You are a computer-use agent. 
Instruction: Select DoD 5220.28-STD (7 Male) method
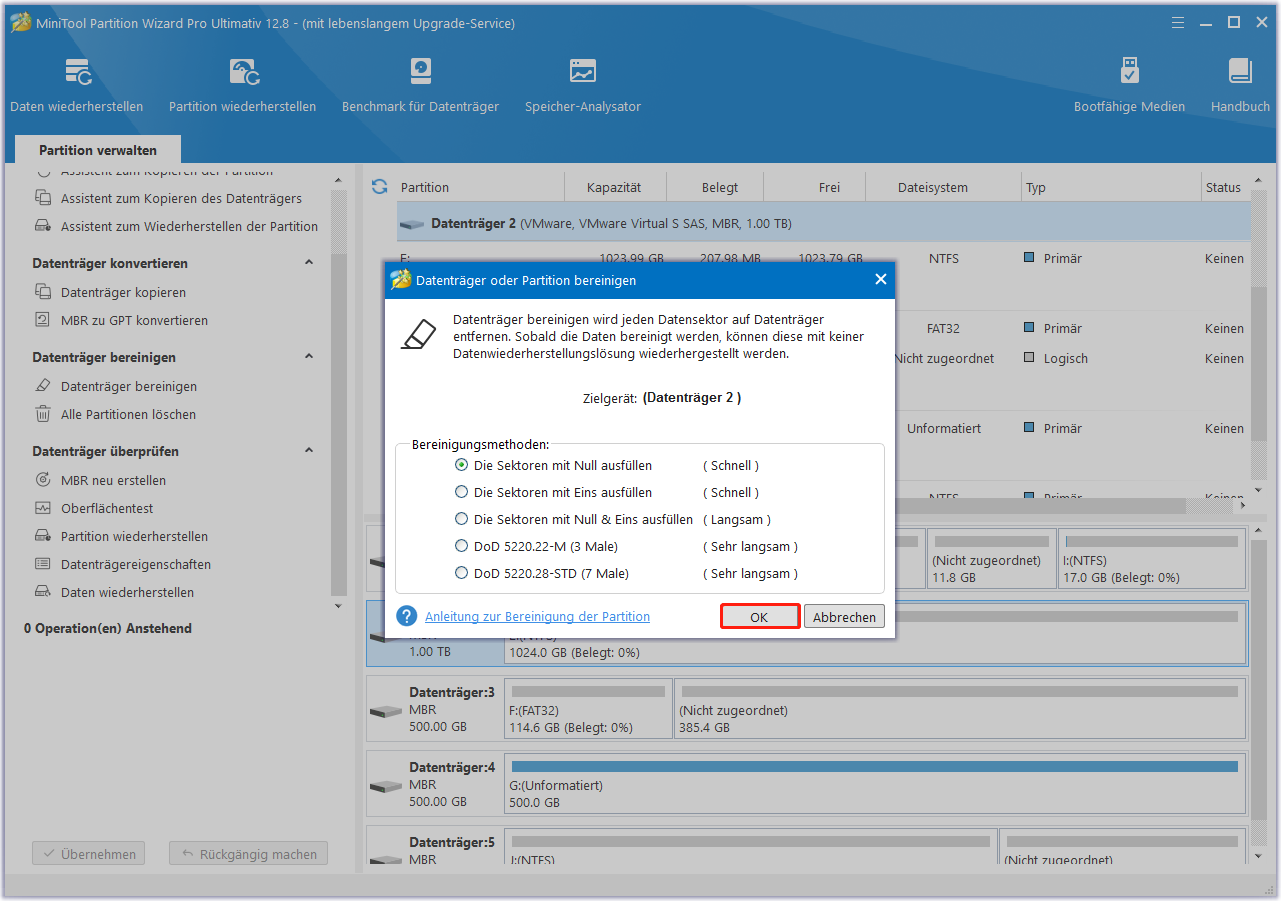461,573
